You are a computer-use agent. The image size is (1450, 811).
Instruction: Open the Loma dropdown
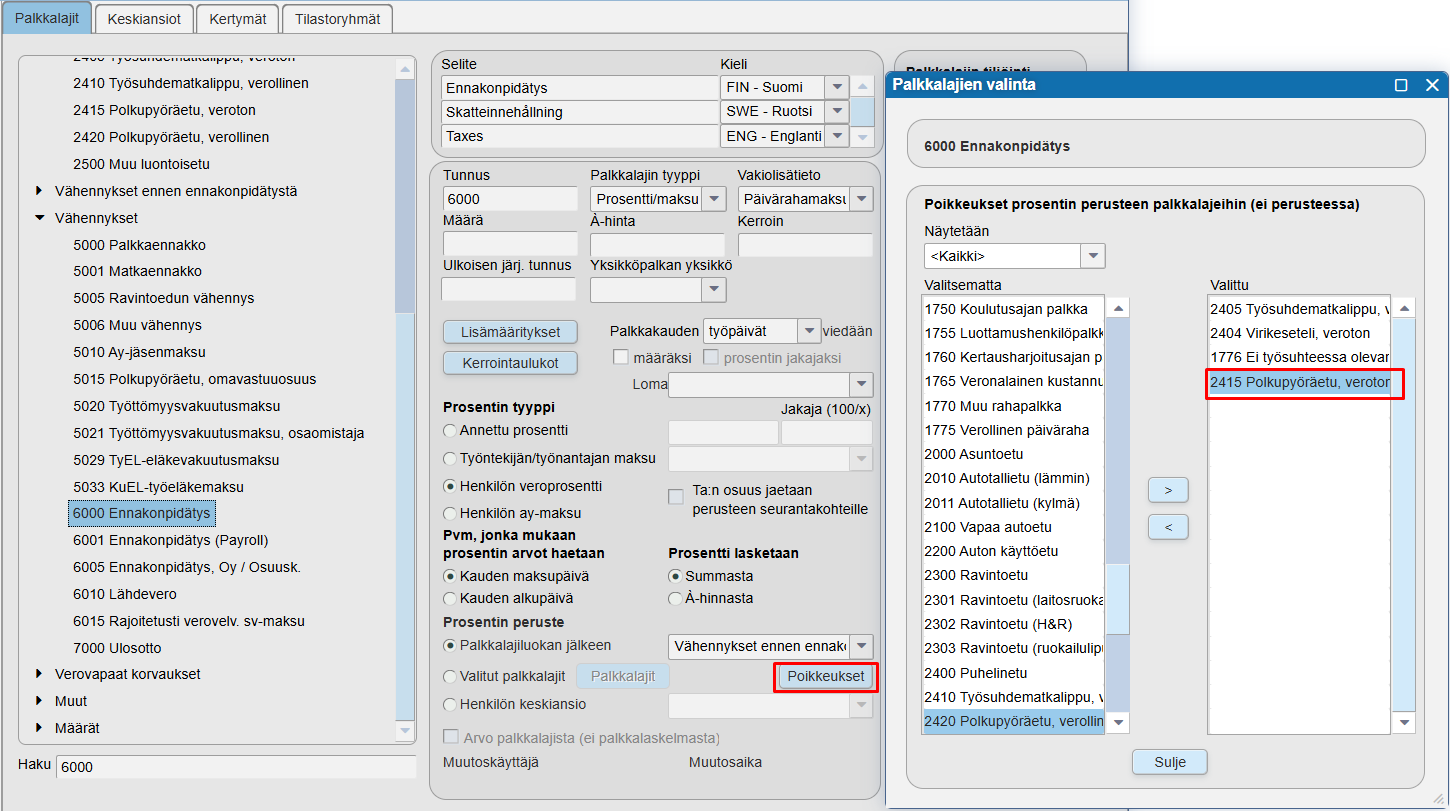(861, 384)
